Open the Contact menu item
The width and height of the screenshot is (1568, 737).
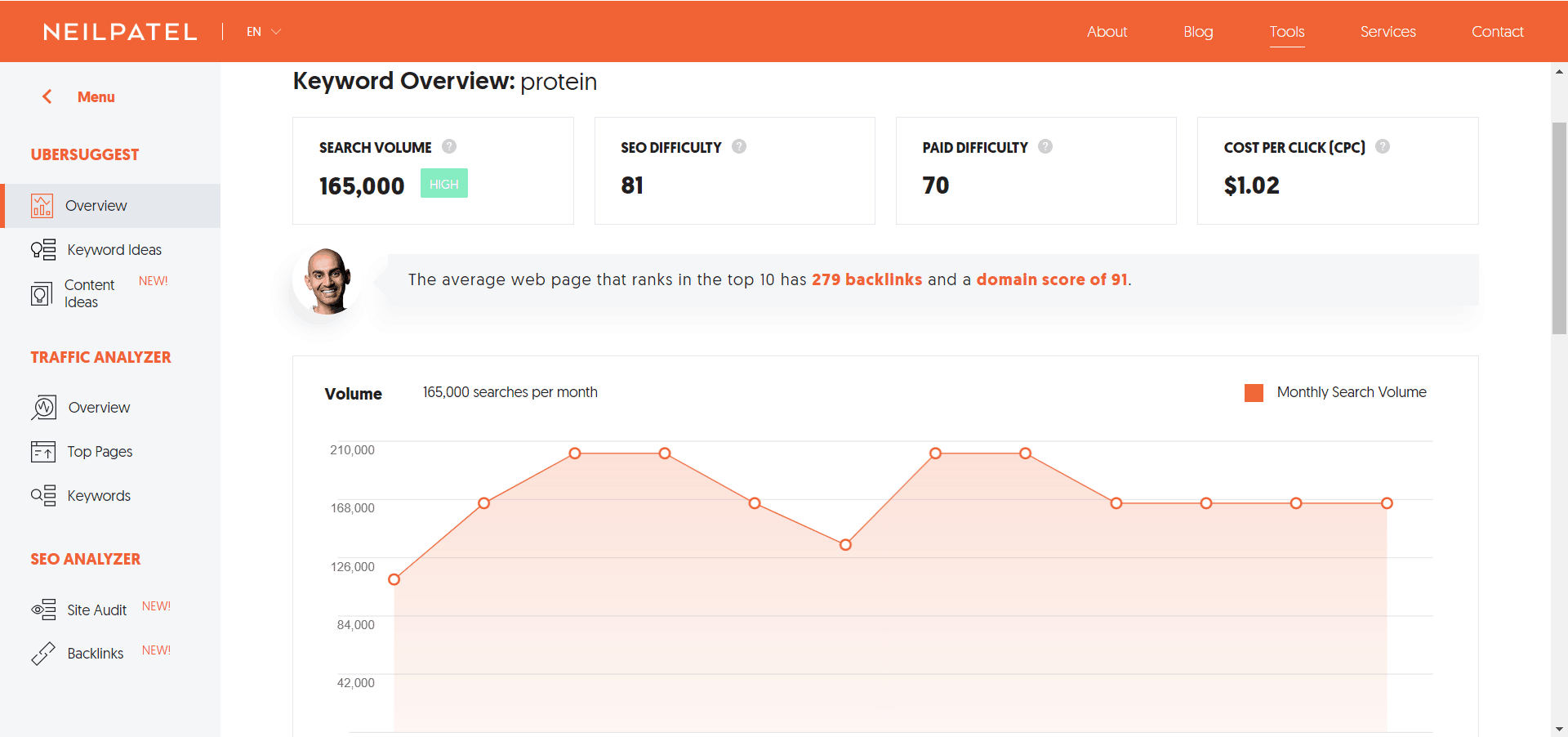[1497, 32]
